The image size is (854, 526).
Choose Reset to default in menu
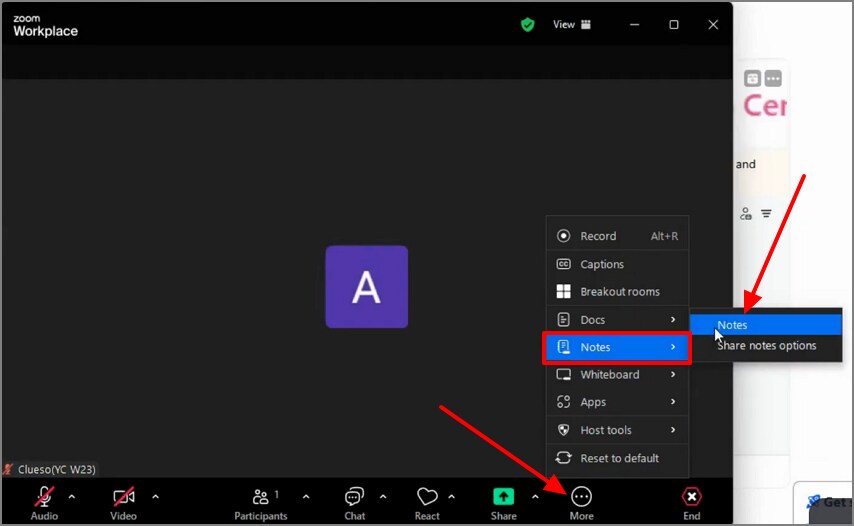(x=618, y=458)
